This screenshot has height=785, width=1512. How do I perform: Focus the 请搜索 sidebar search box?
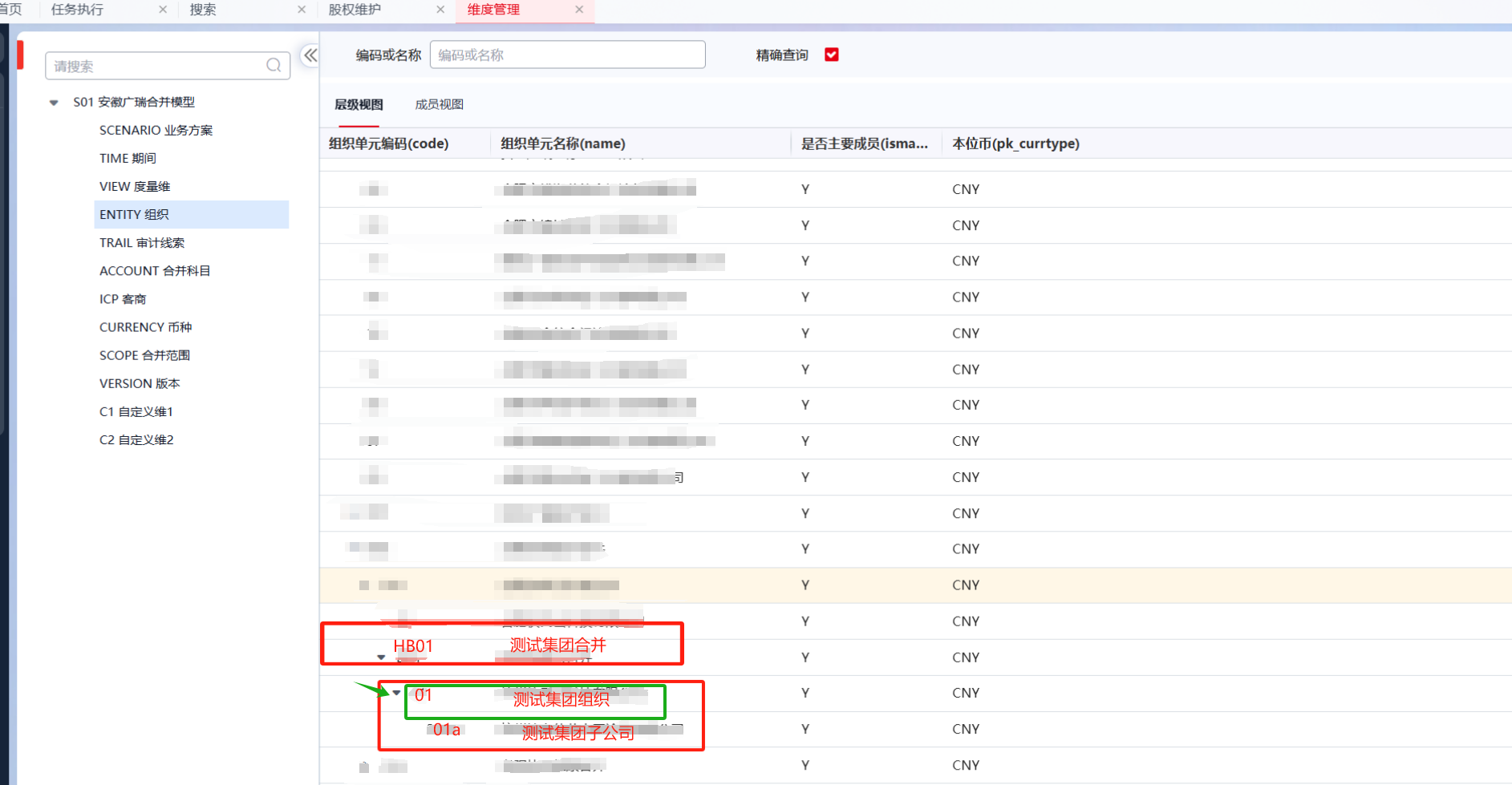coord(156,66)
